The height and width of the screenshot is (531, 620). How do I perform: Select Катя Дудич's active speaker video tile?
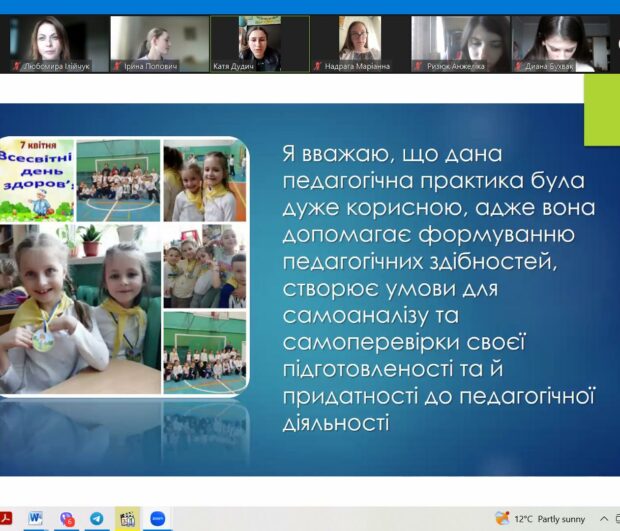(260, 44)
